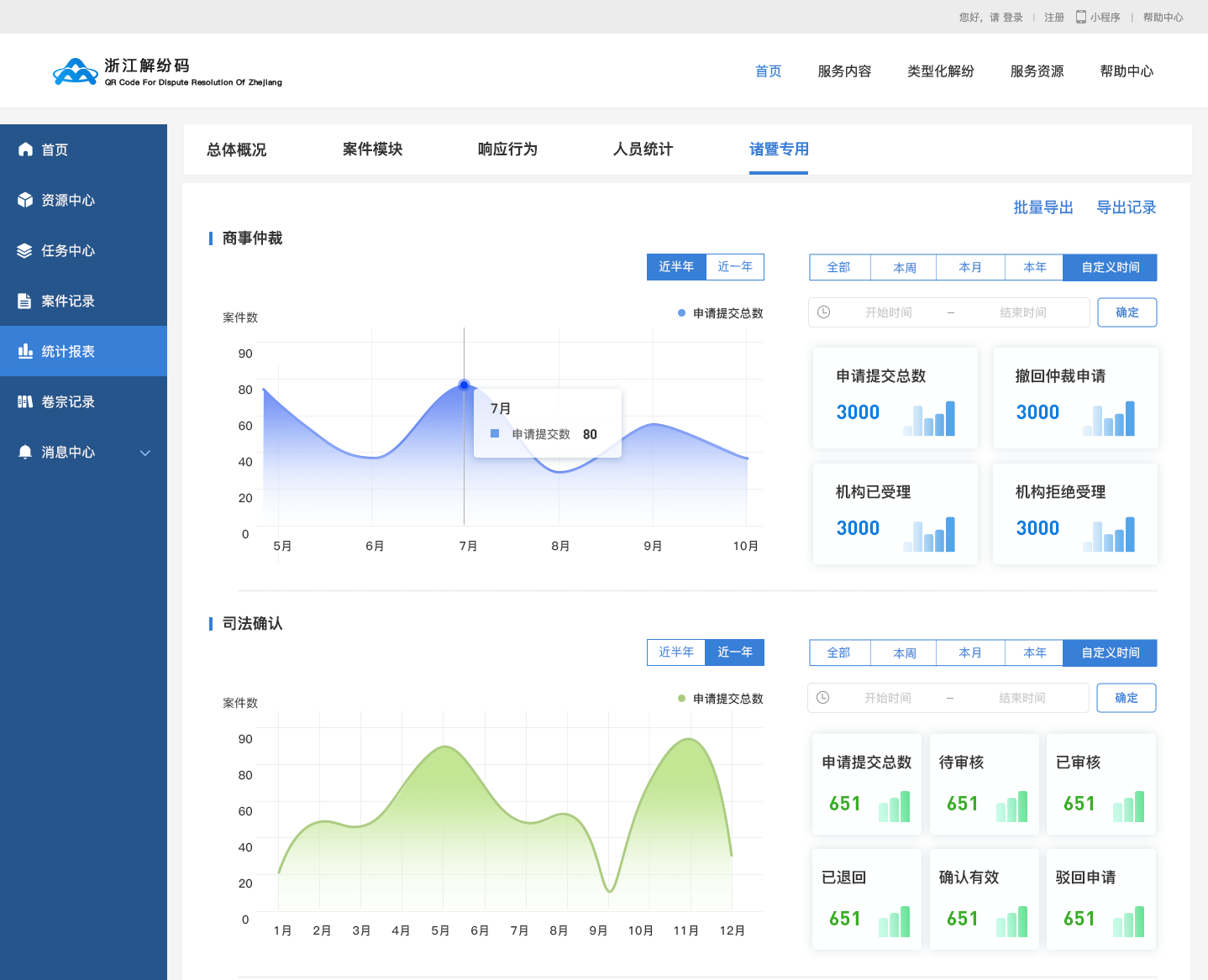Click the green chart icon in 确认有效 card
The width and height of the screenshot is (1208, 980).
coord(1011,921)
